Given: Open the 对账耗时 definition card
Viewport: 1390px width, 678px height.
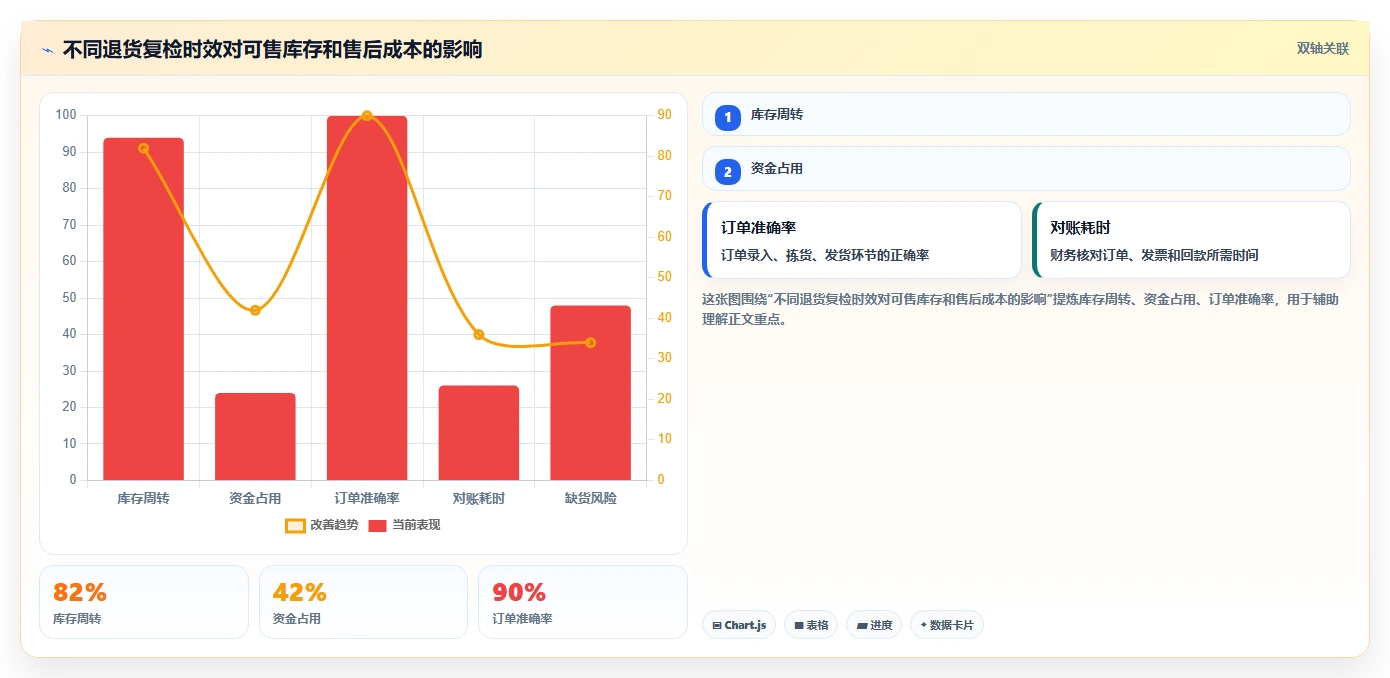Looking at the screenshot, I should pyautogui.click(x=1191, y=240).
